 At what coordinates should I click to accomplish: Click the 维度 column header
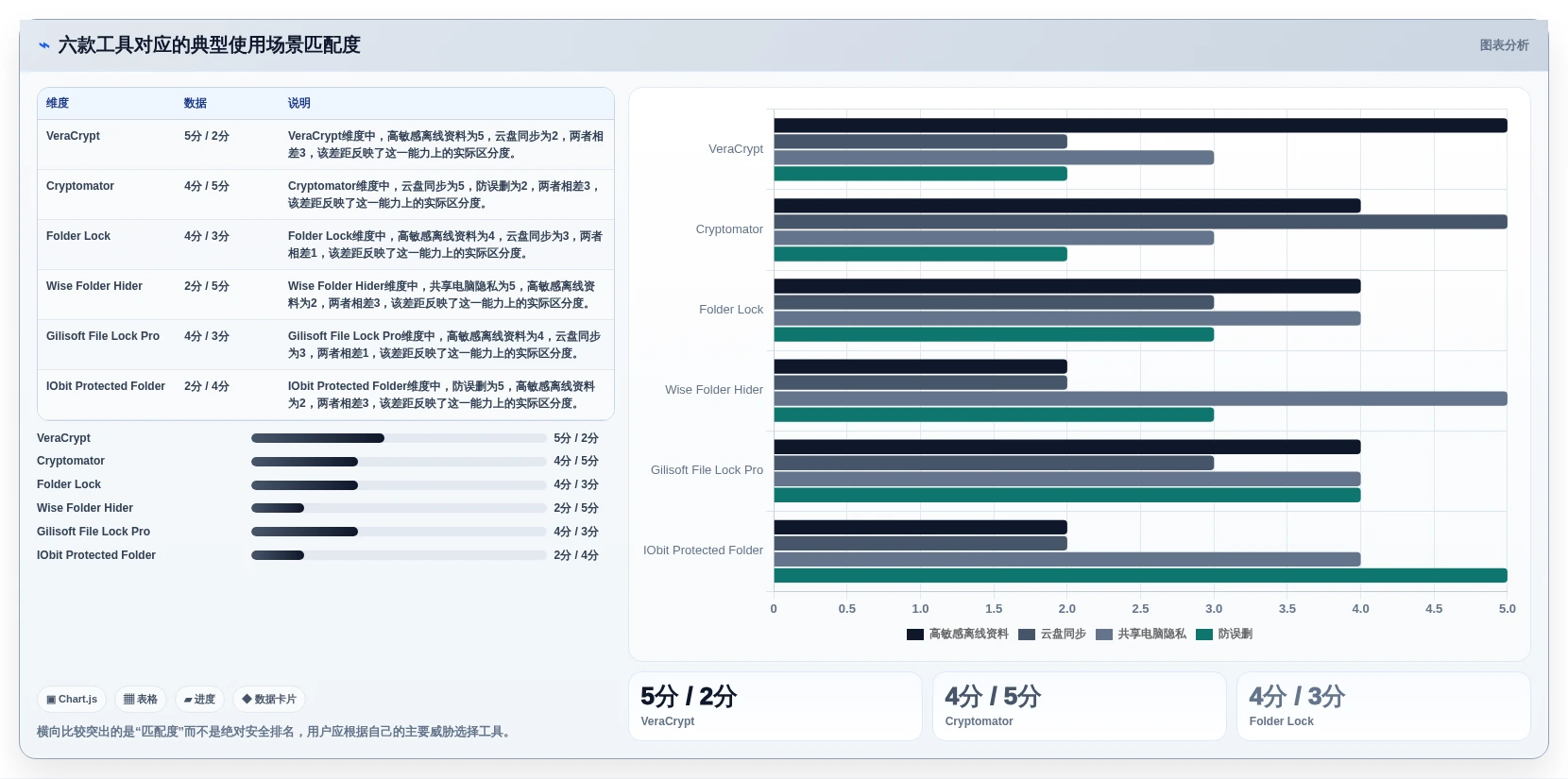[x=58, y=103]
